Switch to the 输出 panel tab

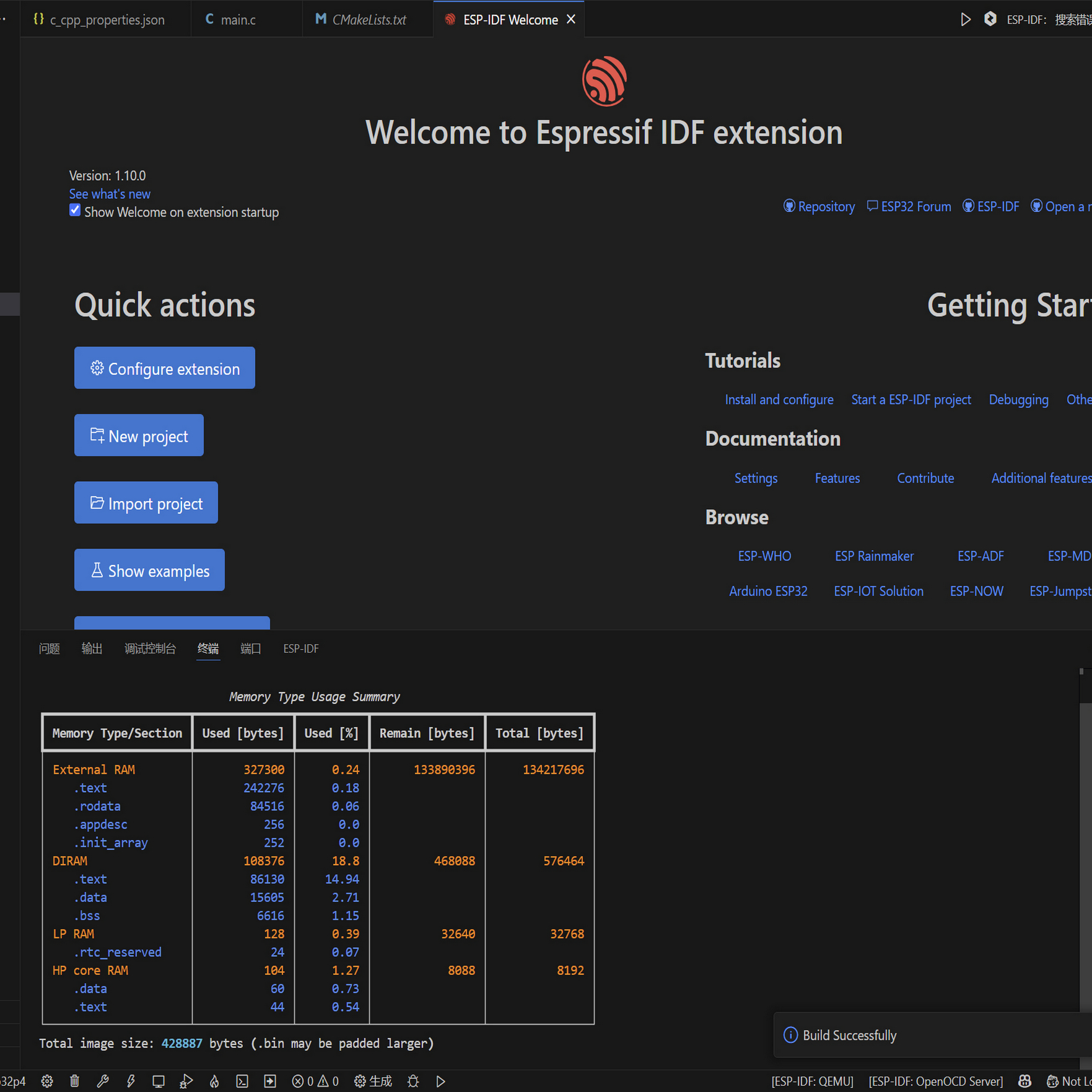pos(92,649)
